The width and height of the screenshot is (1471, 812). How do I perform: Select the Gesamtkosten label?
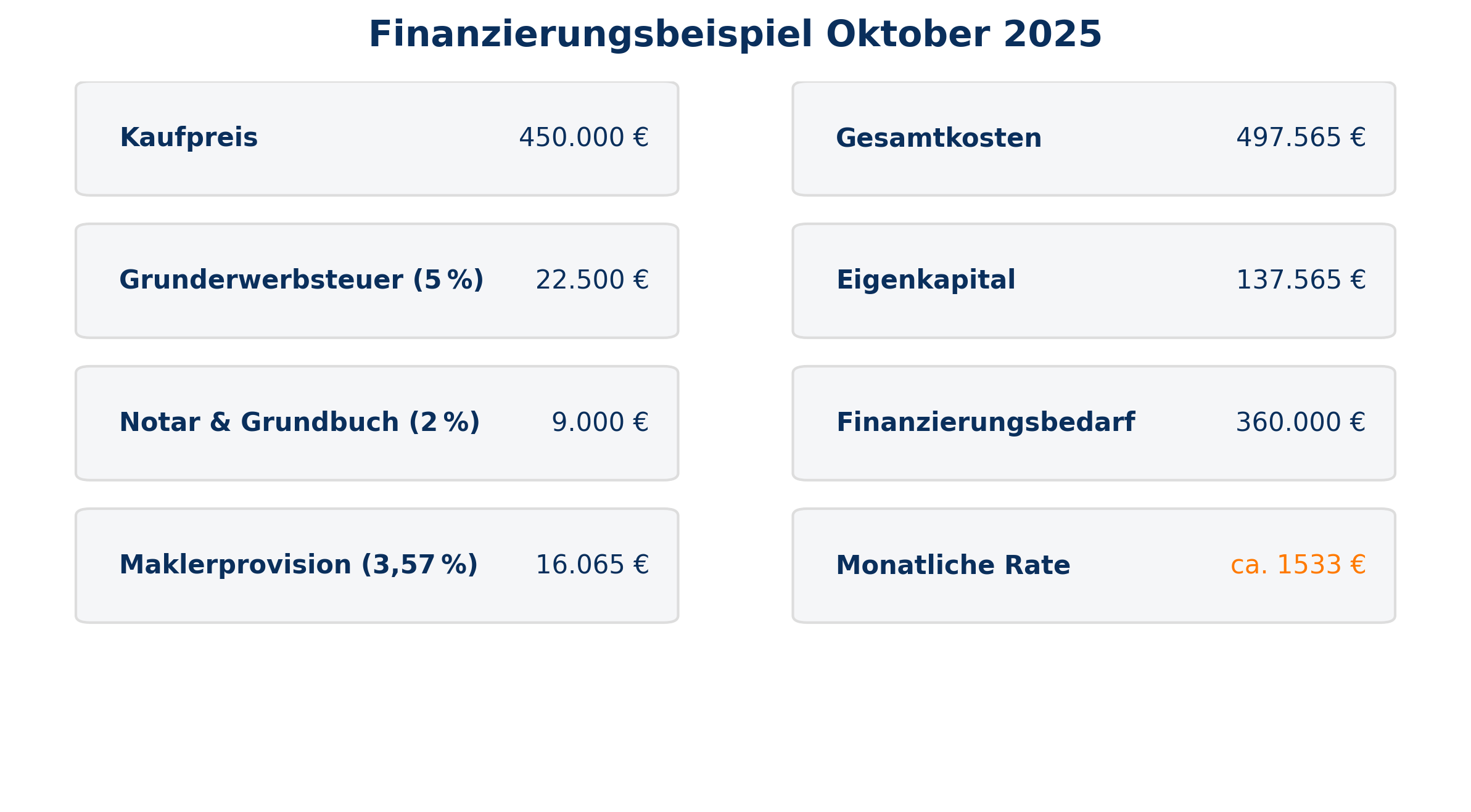[939, 138]
